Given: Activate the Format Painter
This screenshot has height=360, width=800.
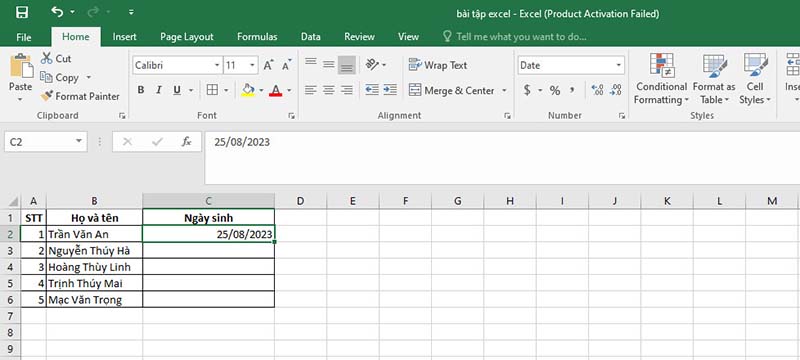Looking at the screenshot, I should 80,96.
